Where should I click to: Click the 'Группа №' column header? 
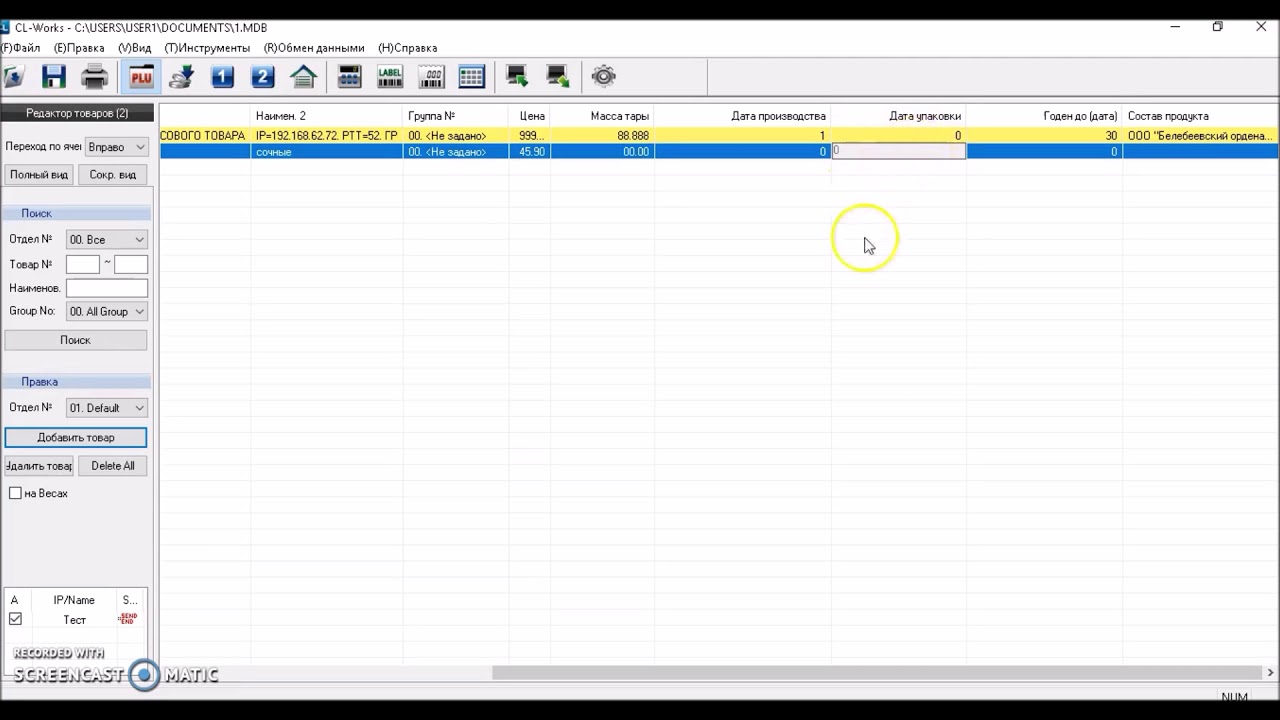coord(456,116)
